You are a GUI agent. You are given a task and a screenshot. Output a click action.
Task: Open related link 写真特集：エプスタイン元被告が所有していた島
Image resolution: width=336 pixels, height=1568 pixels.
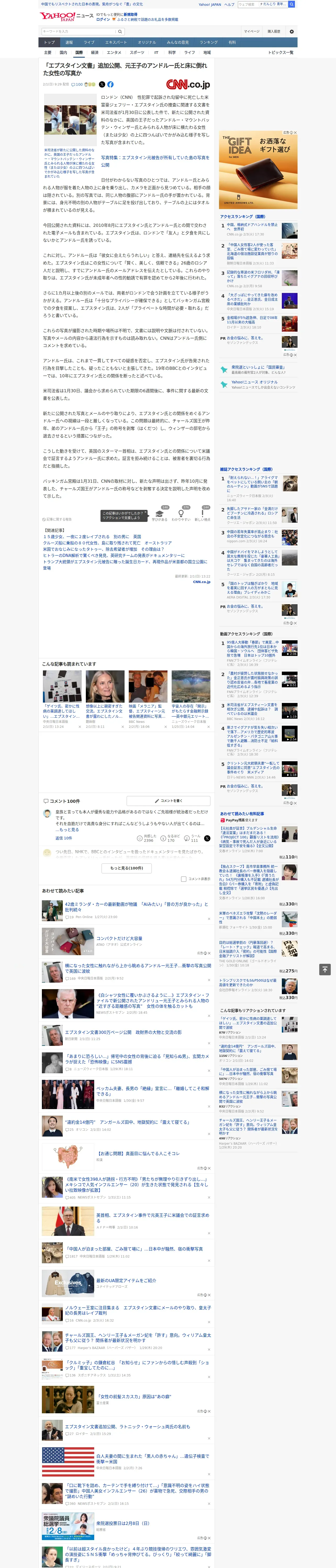point(155,161)
